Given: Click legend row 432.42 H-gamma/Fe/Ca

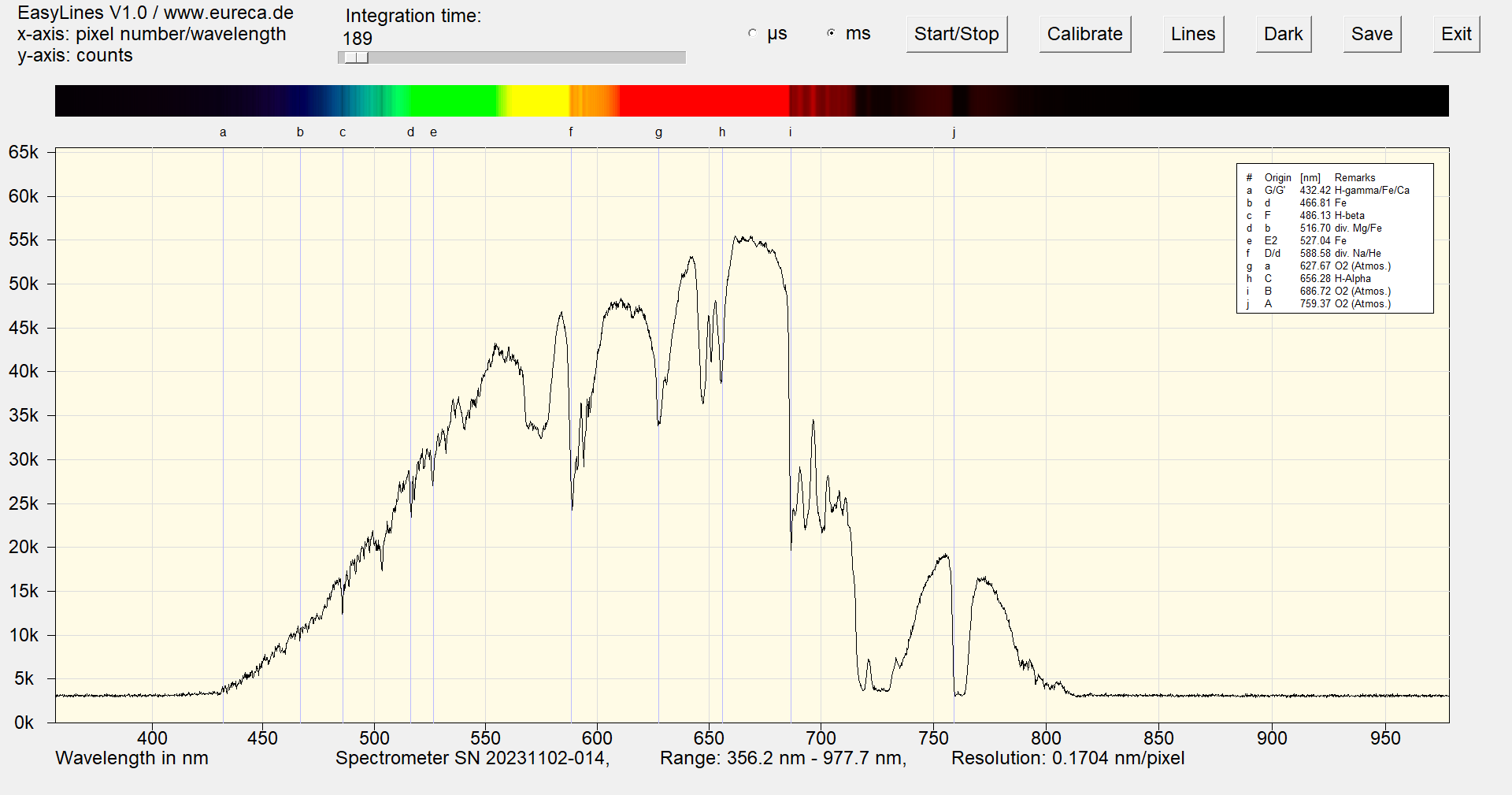Looking at the screenshot, I should [x=1328, y=191].
